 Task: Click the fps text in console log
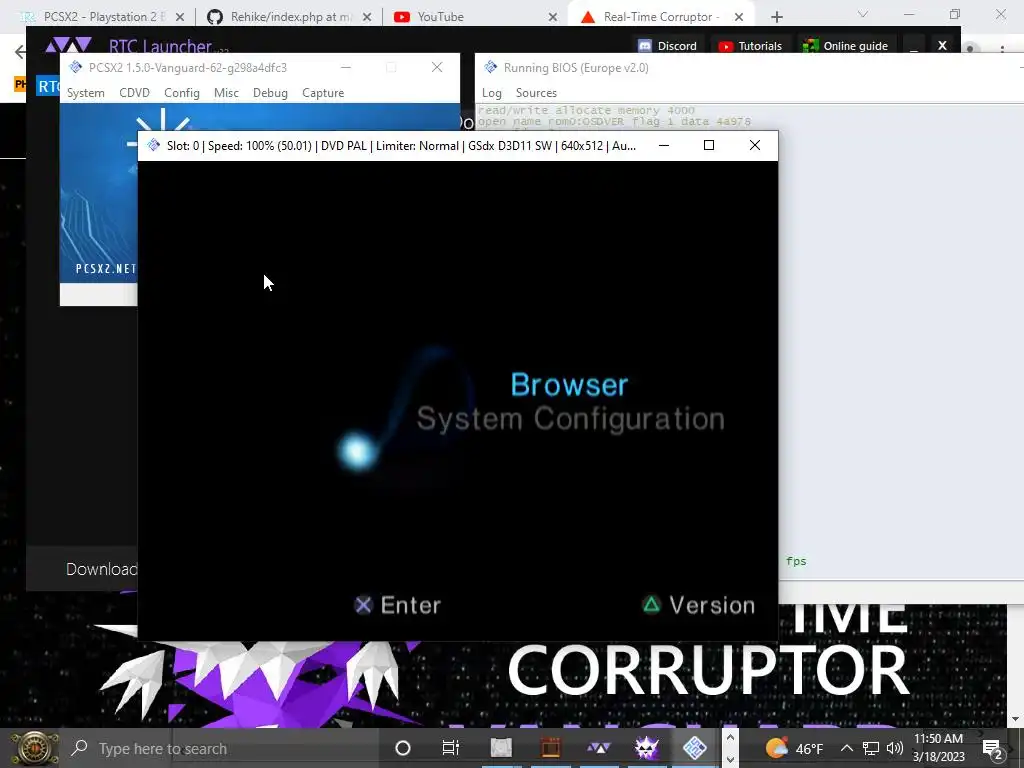[796, 561]
